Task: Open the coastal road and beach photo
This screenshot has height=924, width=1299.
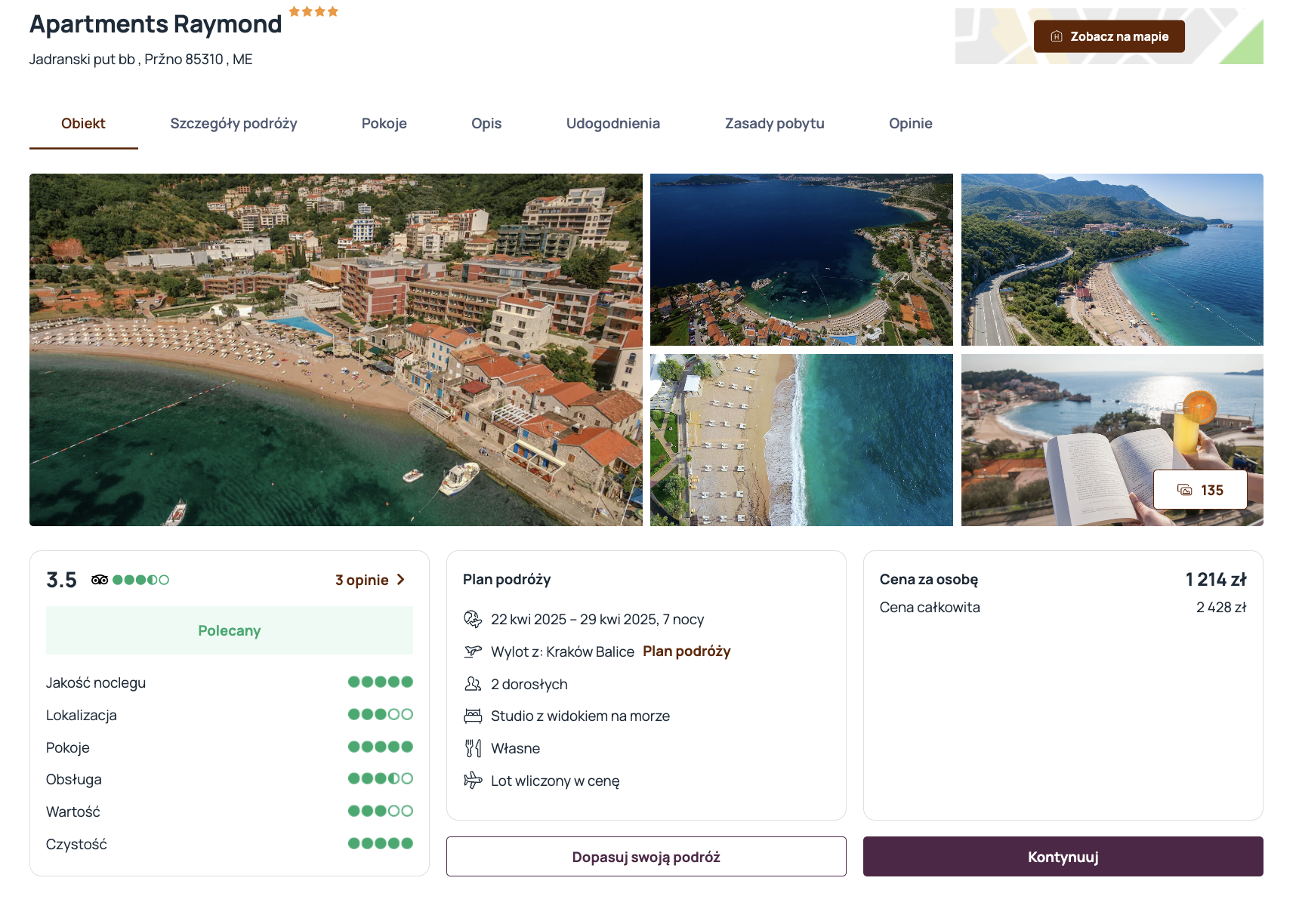Action: tap(1112, 260)
